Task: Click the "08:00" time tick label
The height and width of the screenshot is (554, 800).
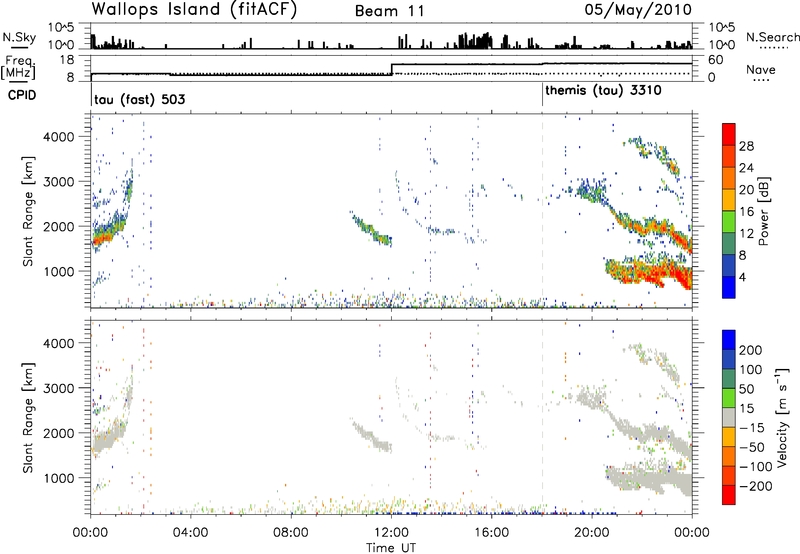Action: tap(290, 533)
